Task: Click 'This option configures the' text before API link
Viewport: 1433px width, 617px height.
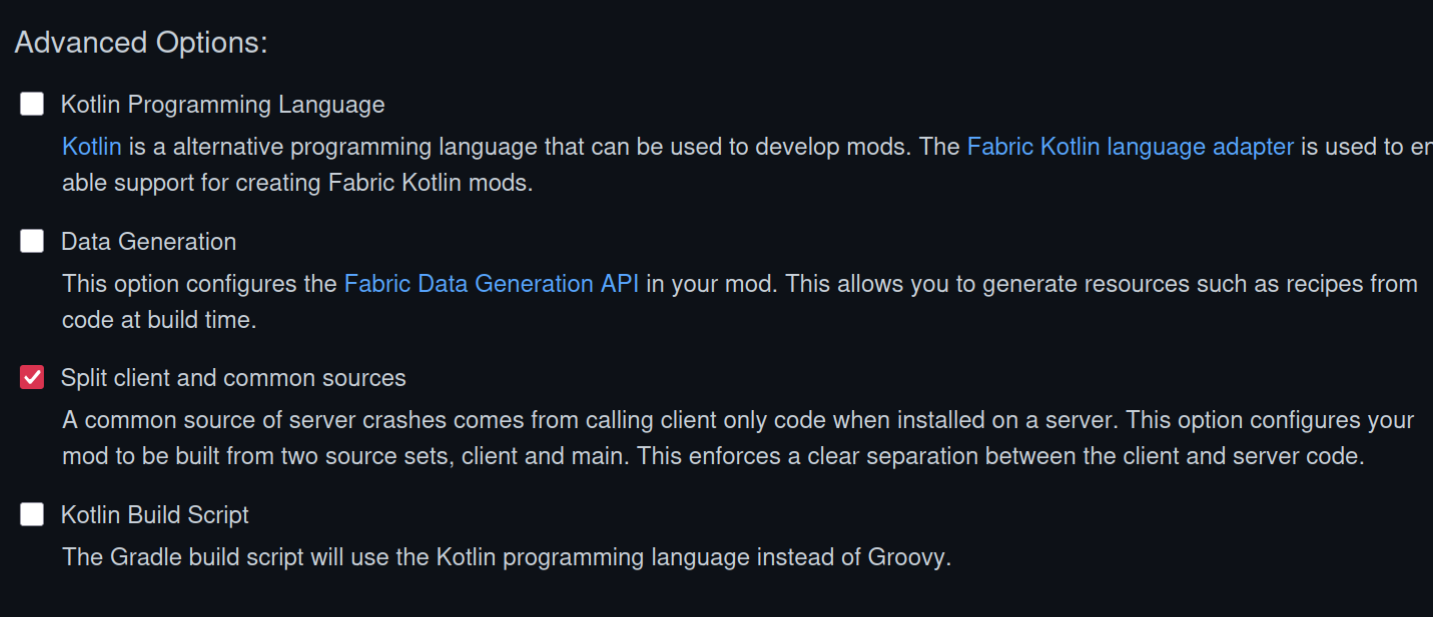Action: [199, 284]
